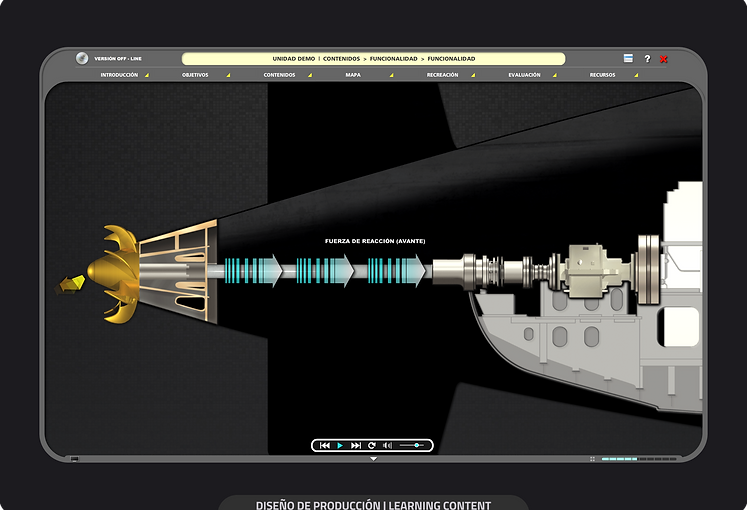Click the first Funcionalidad breadcrumb
The width and height of the screenshot is (747, 510).
(x=394, y=59)
